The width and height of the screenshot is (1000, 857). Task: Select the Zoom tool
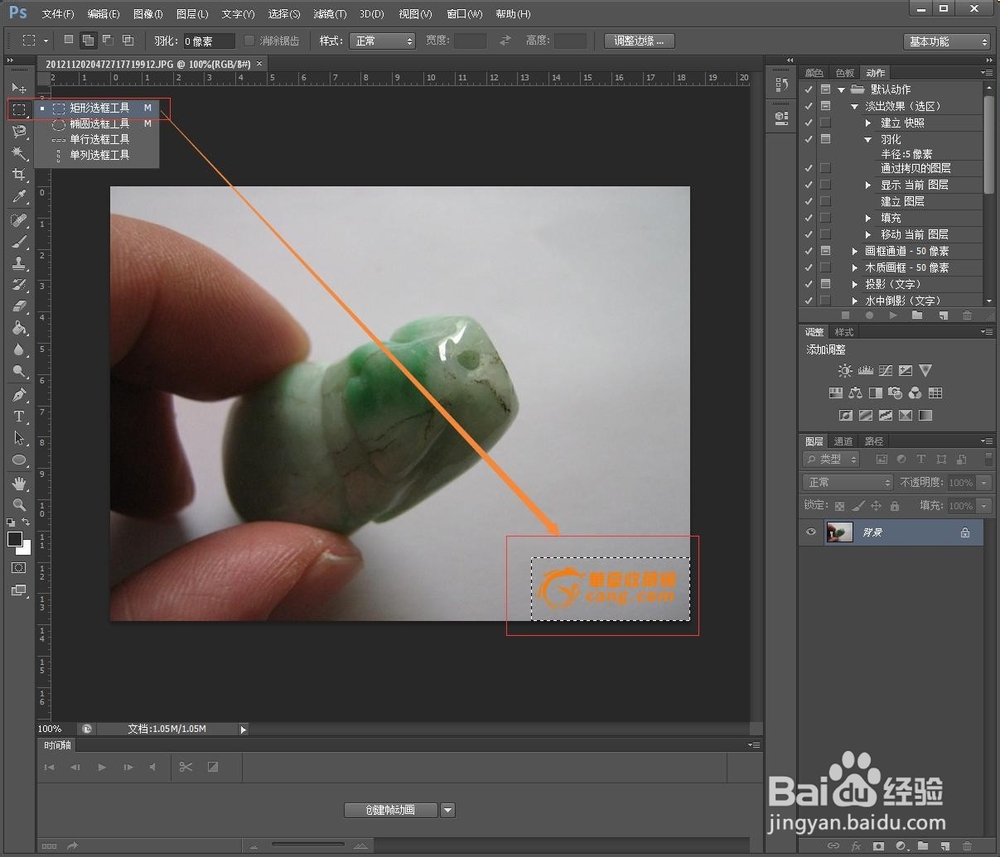coord(18,505)
